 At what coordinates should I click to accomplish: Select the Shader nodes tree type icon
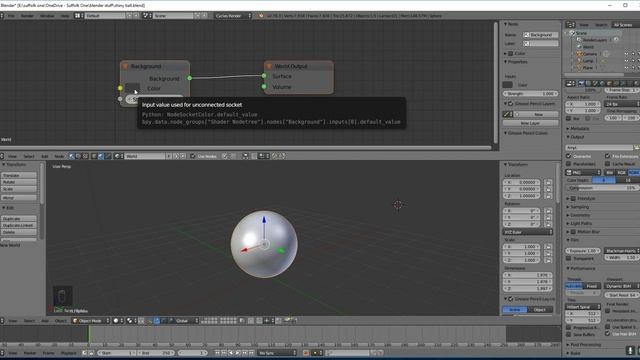pyautogui.click(x=72, y=156)
